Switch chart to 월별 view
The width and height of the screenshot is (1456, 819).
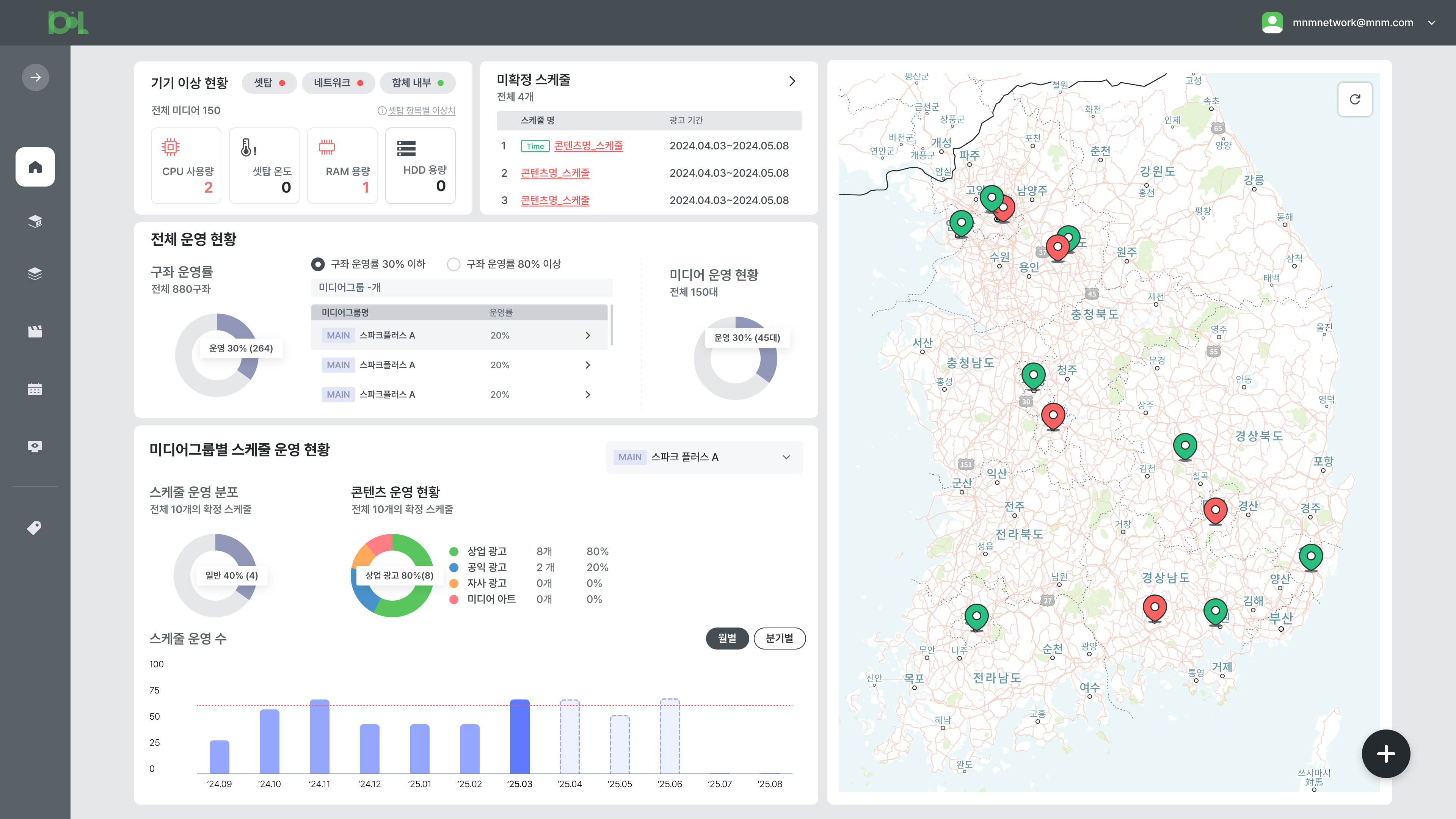[727, 638]
